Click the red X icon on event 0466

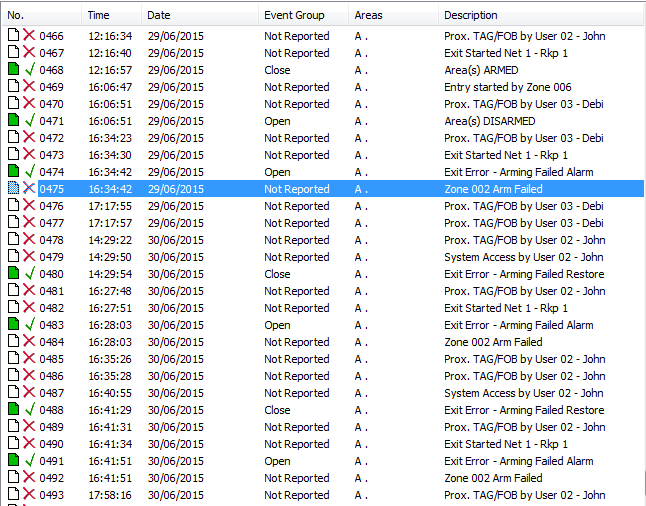click(29, 36)
